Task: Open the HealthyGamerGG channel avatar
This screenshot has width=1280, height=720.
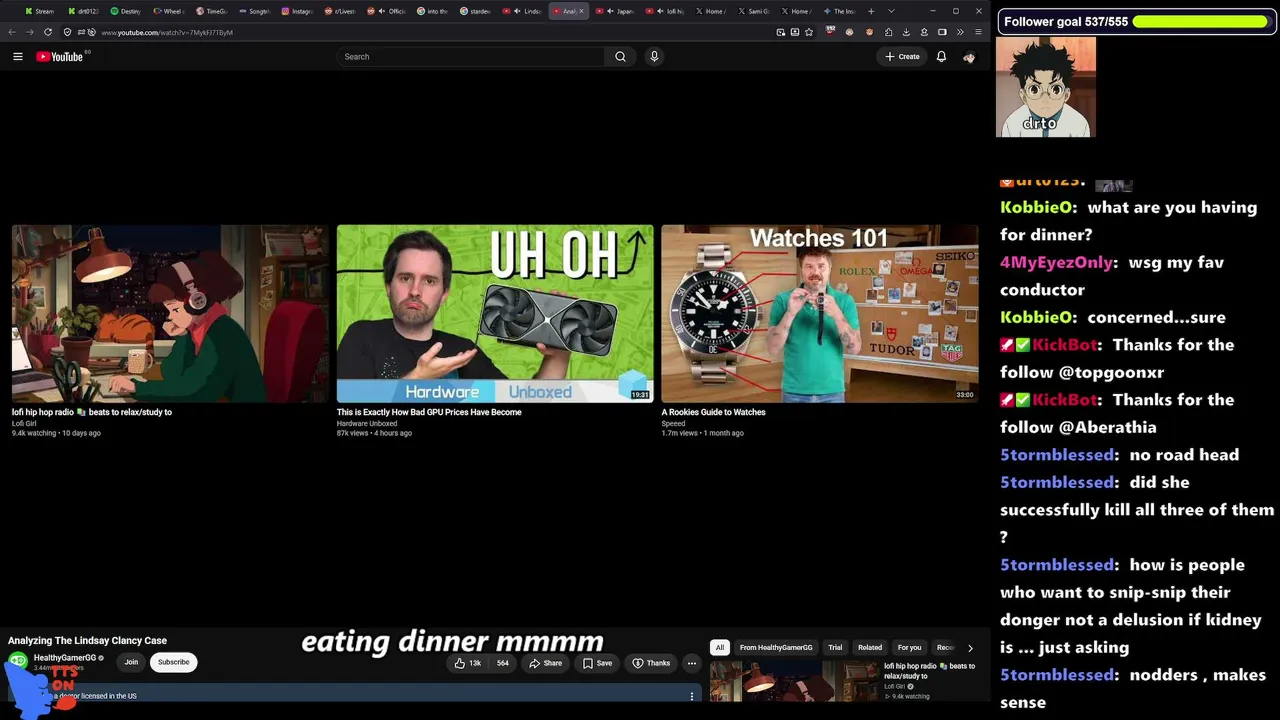Action: 18,661
